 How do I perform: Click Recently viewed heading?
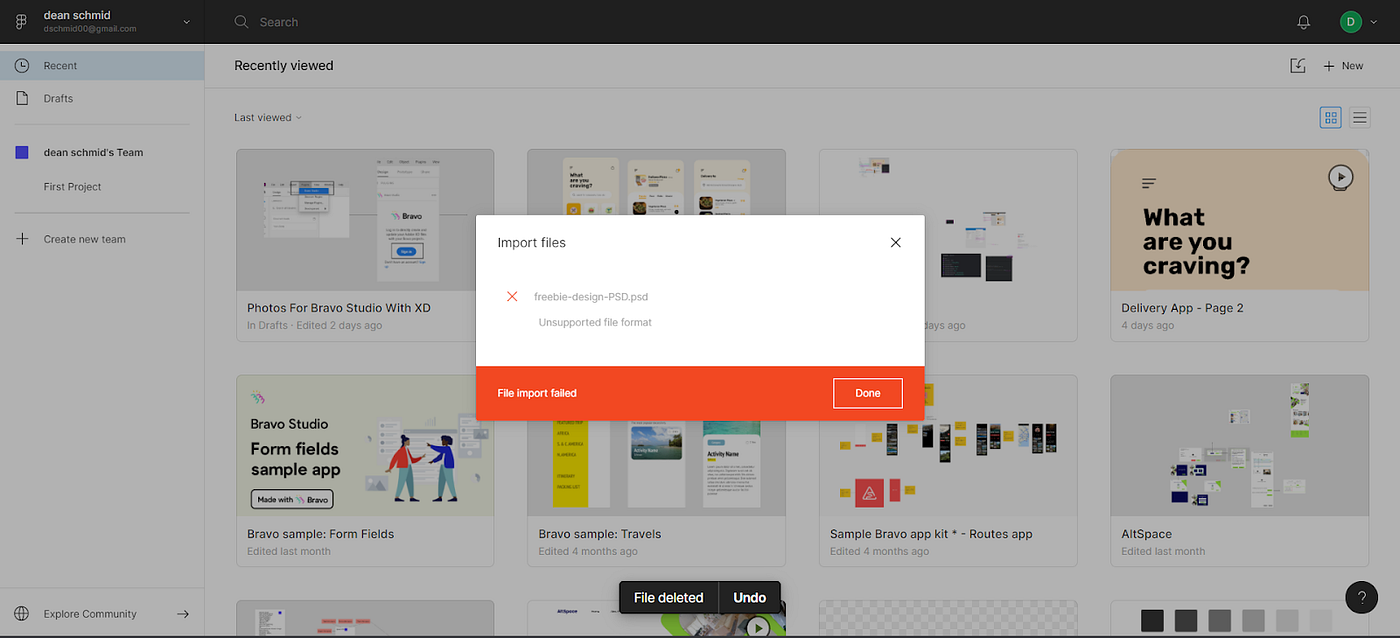click(x=284, y=66)
